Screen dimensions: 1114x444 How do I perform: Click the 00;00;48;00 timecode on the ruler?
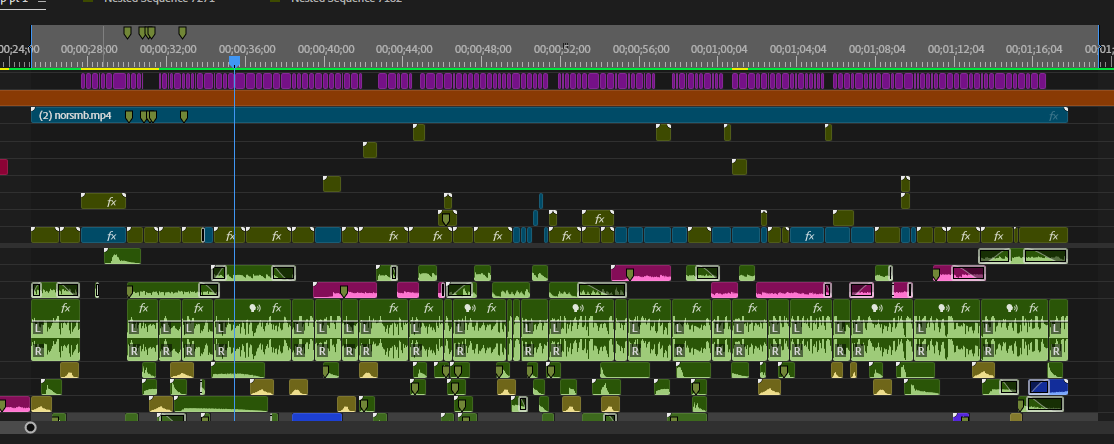(483, 49)
